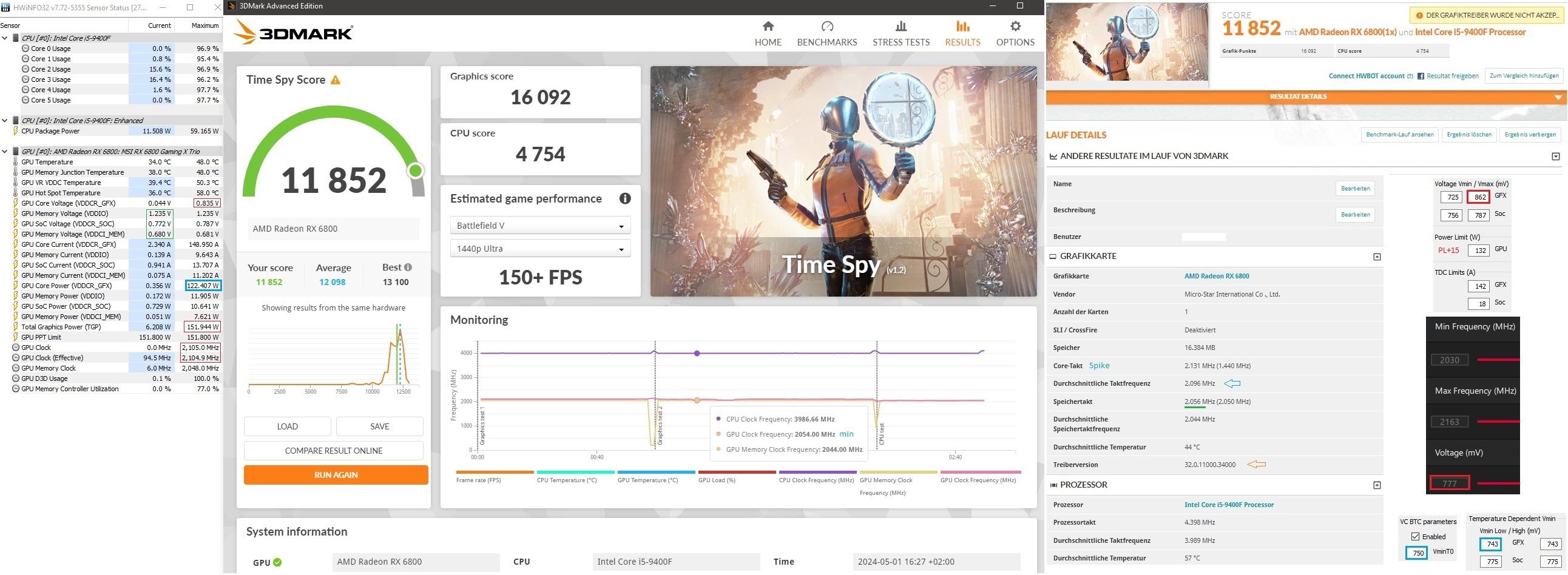Switch to the STRESS TESTS tab
Screen dimensions: 1568x575
[901, 33]
